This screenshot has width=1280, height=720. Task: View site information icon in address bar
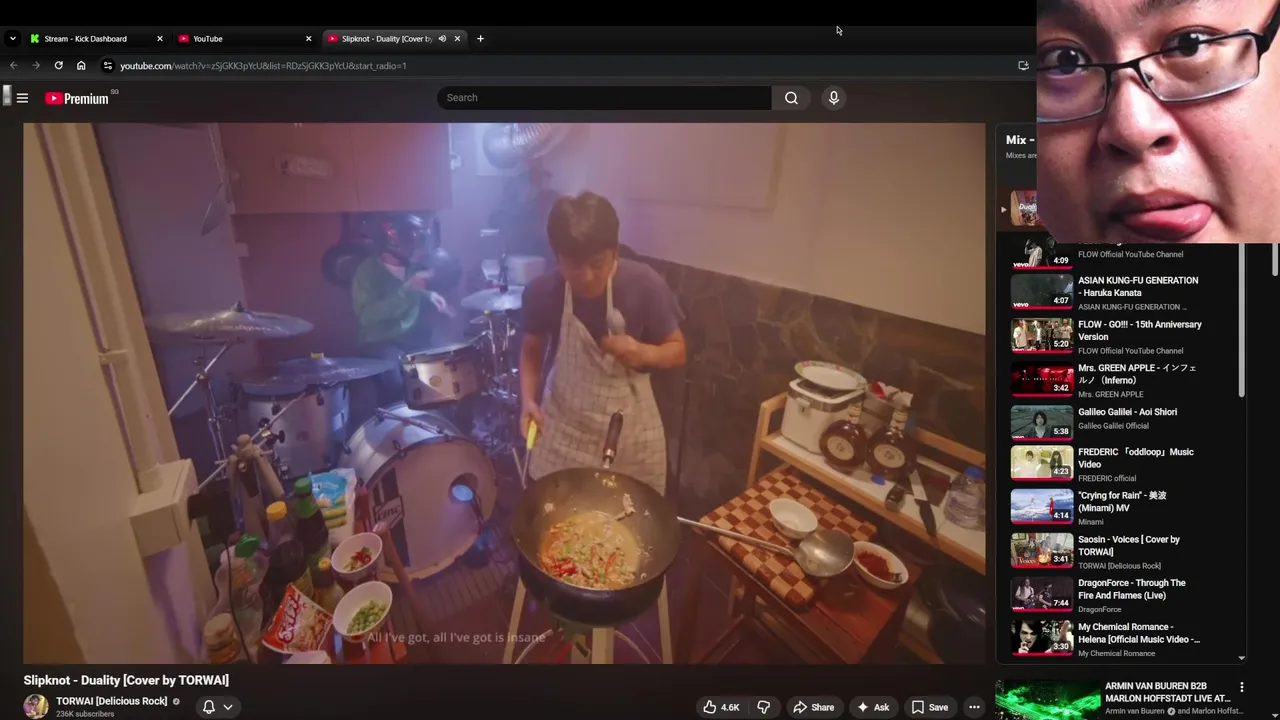pyautogui.click(x=108, y=66)
